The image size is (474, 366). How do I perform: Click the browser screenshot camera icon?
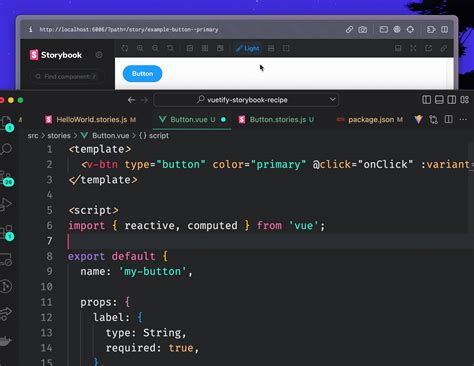pos(363,30)
